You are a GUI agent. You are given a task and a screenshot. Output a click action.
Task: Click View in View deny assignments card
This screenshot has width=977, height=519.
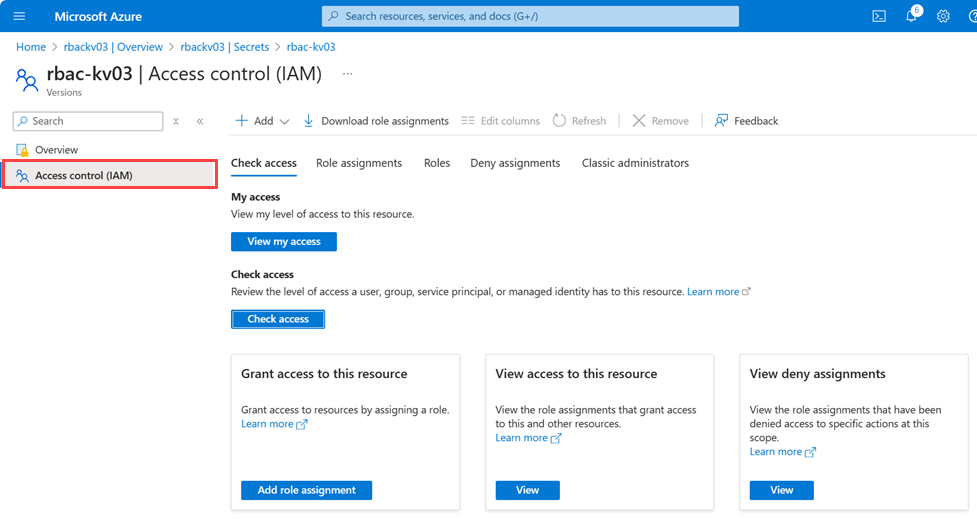(781, 490)
